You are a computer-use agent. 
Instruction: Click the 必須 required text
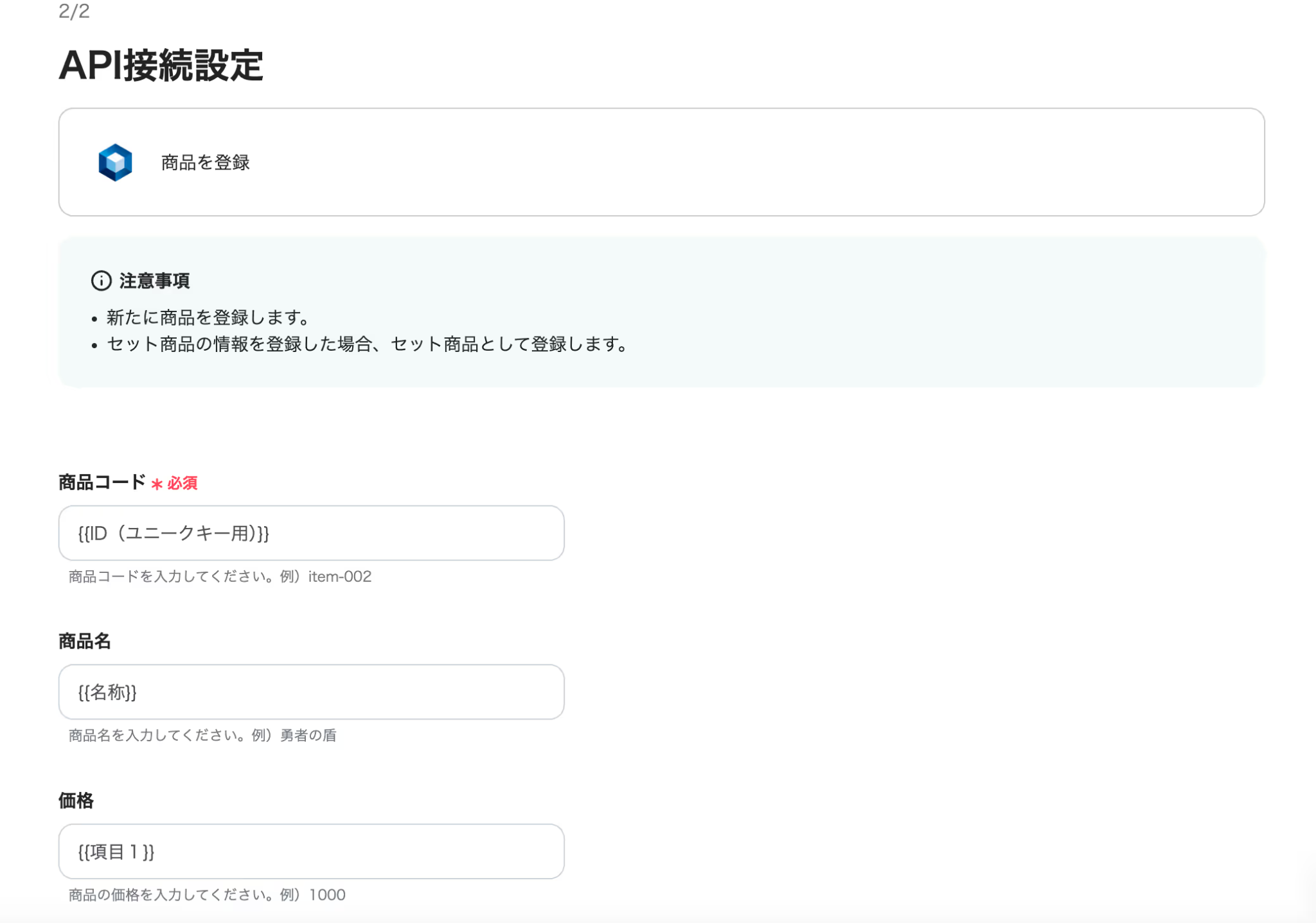click(182, 483)
